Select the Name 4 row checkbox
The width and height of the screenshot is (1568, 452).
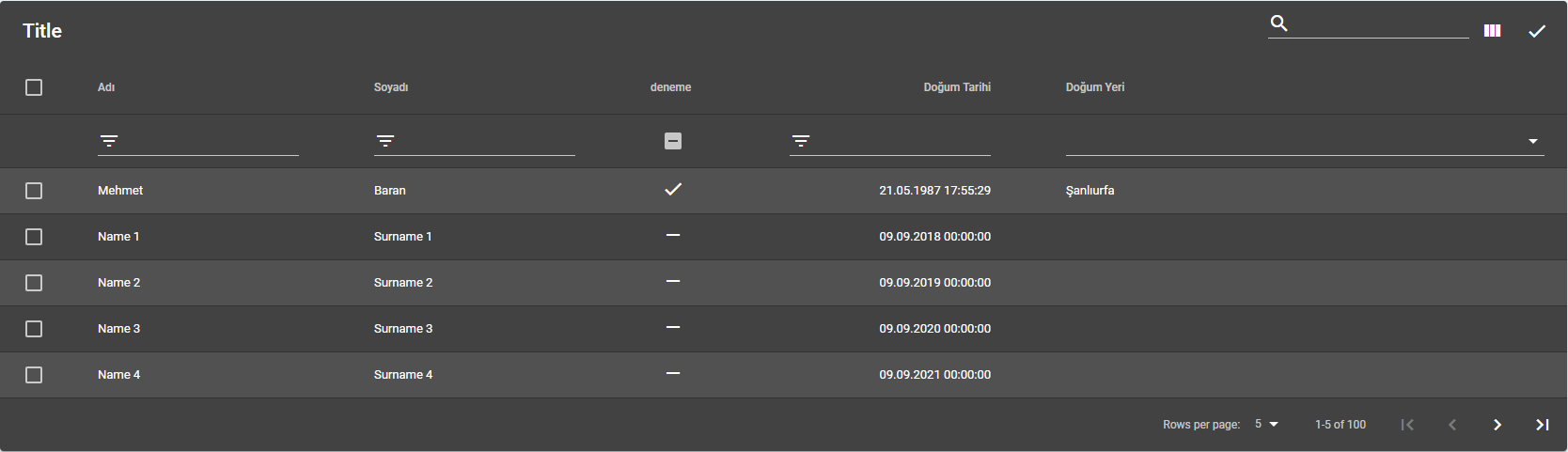(34, 375)
